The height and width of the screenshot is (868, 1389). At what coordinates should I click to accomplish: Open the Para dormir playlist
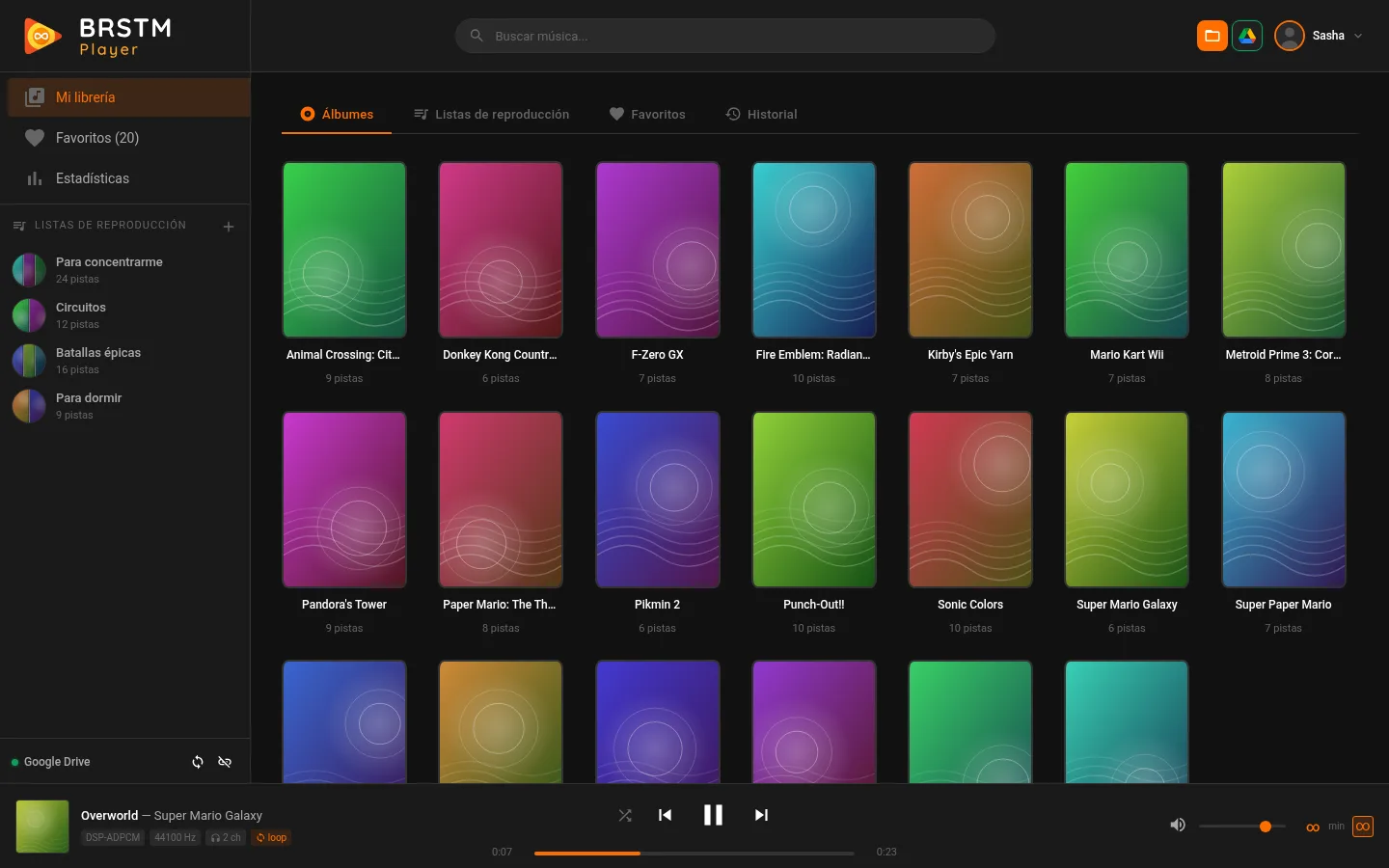[125, 406]
